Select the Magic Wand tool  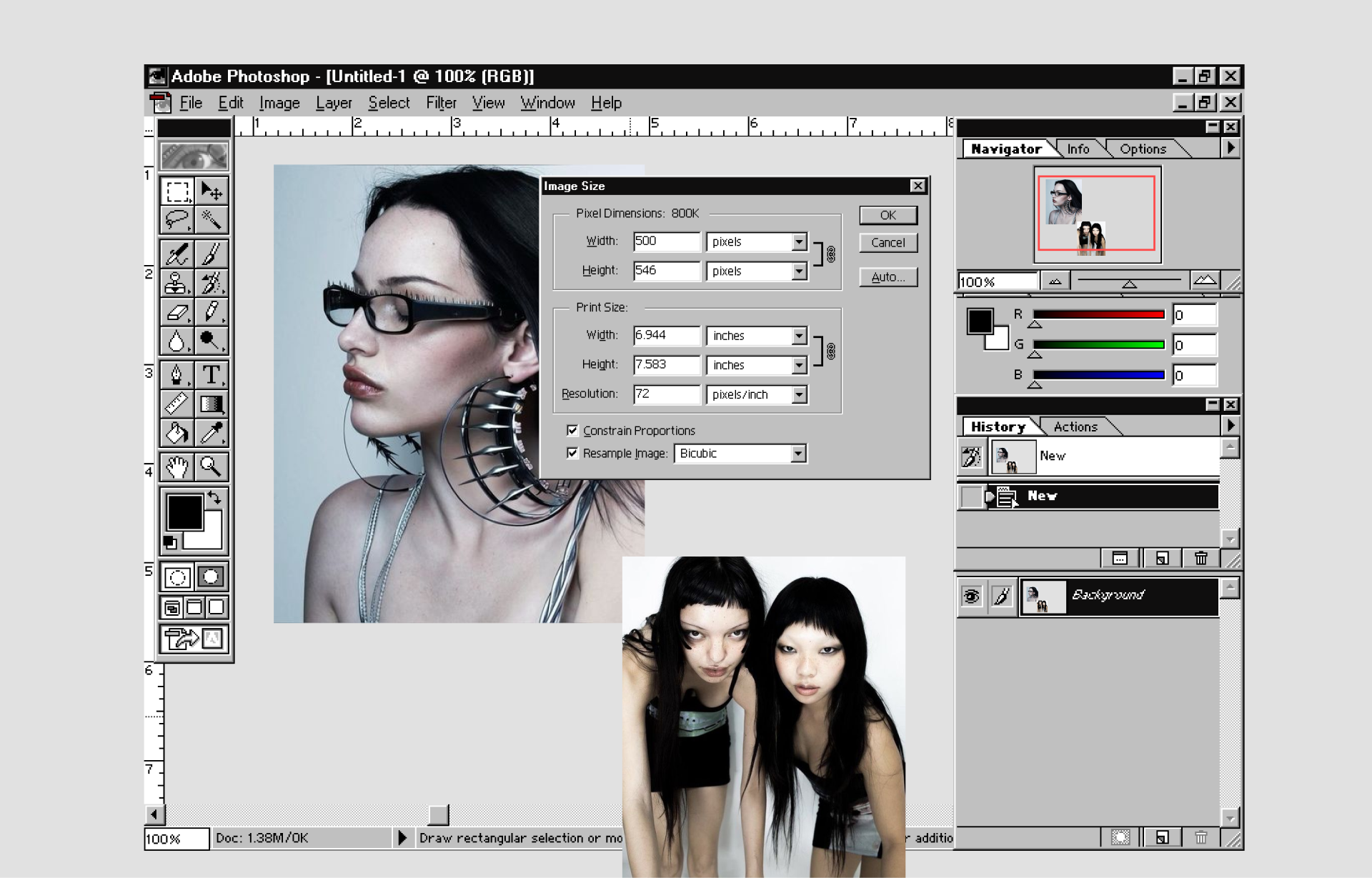[211, 220]
